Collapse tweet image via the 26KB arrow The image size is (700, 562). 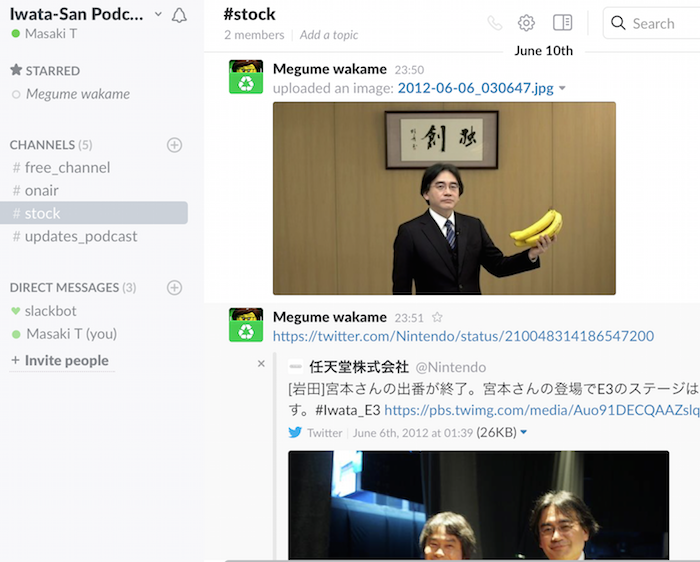tap(524, 432)
